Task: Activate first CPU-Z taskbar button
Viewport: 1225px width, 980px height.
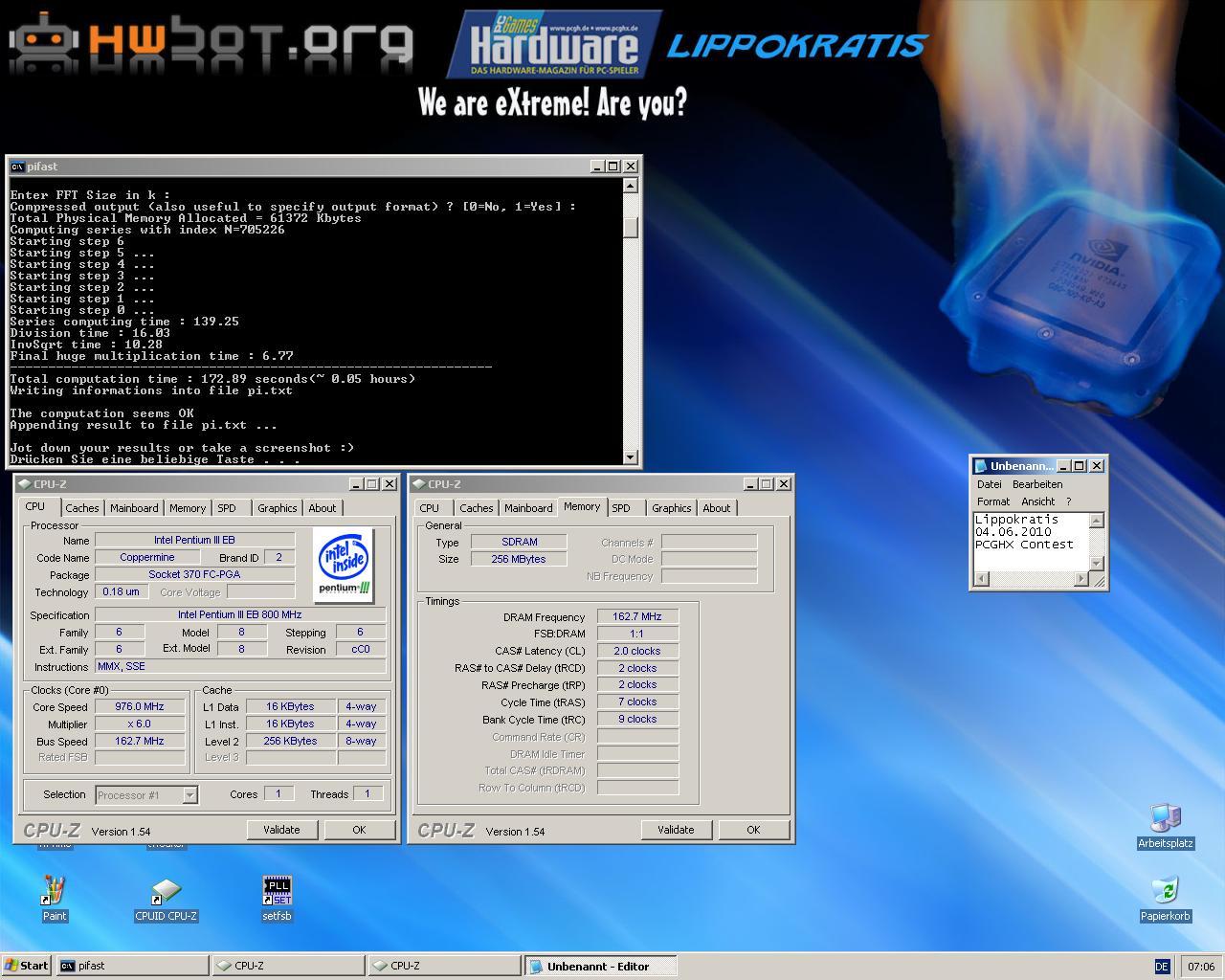Action: 288,966
